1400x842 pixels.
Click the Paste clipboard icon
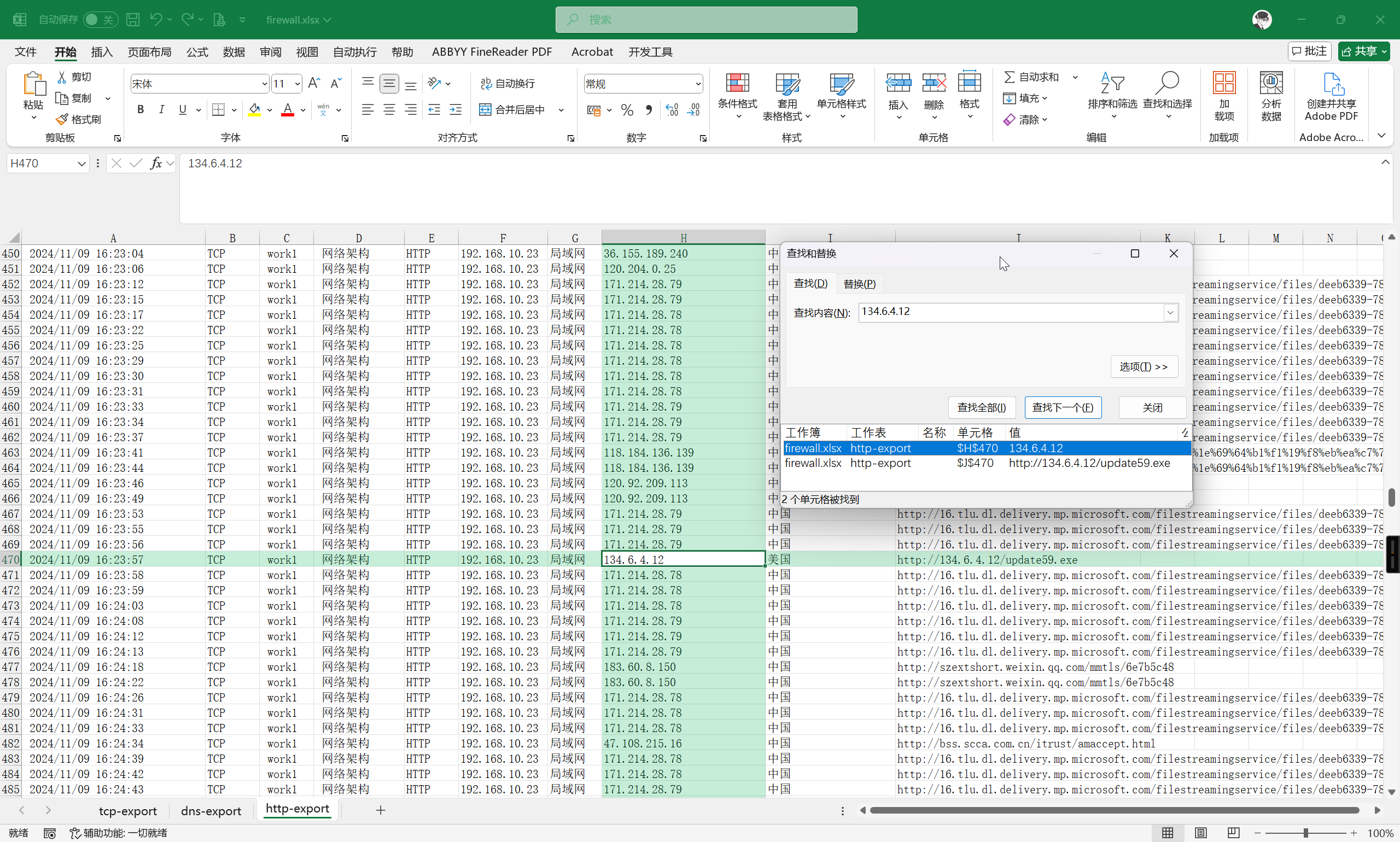coord(33,85)
